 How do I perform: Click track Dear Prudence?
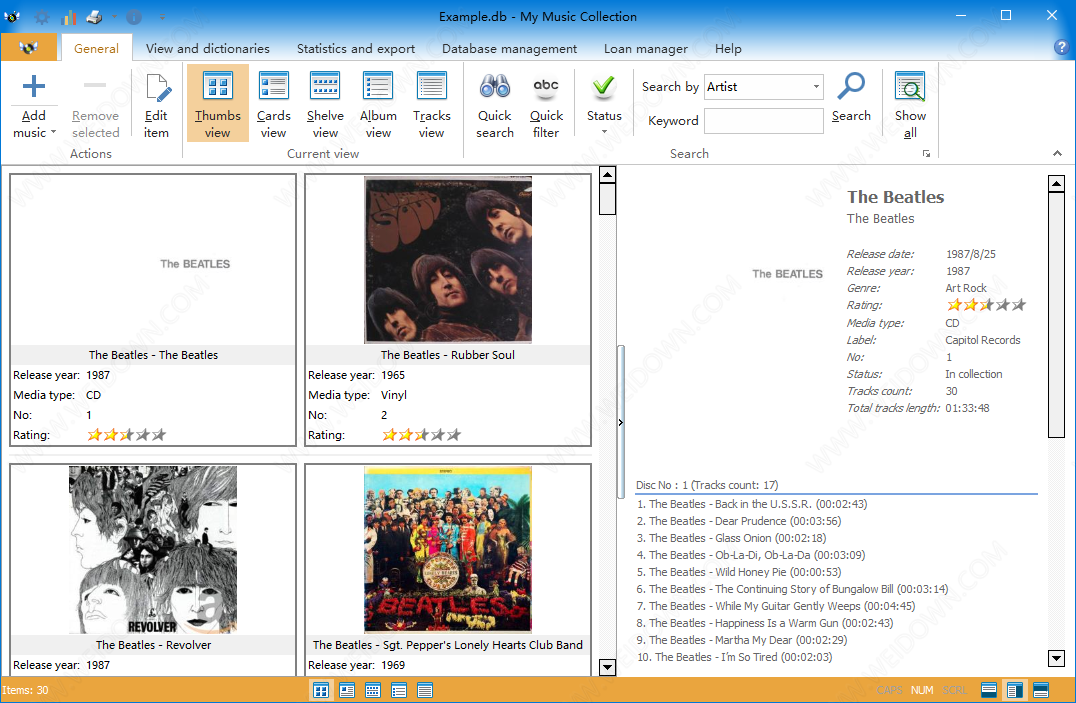[x=738, y=521]
